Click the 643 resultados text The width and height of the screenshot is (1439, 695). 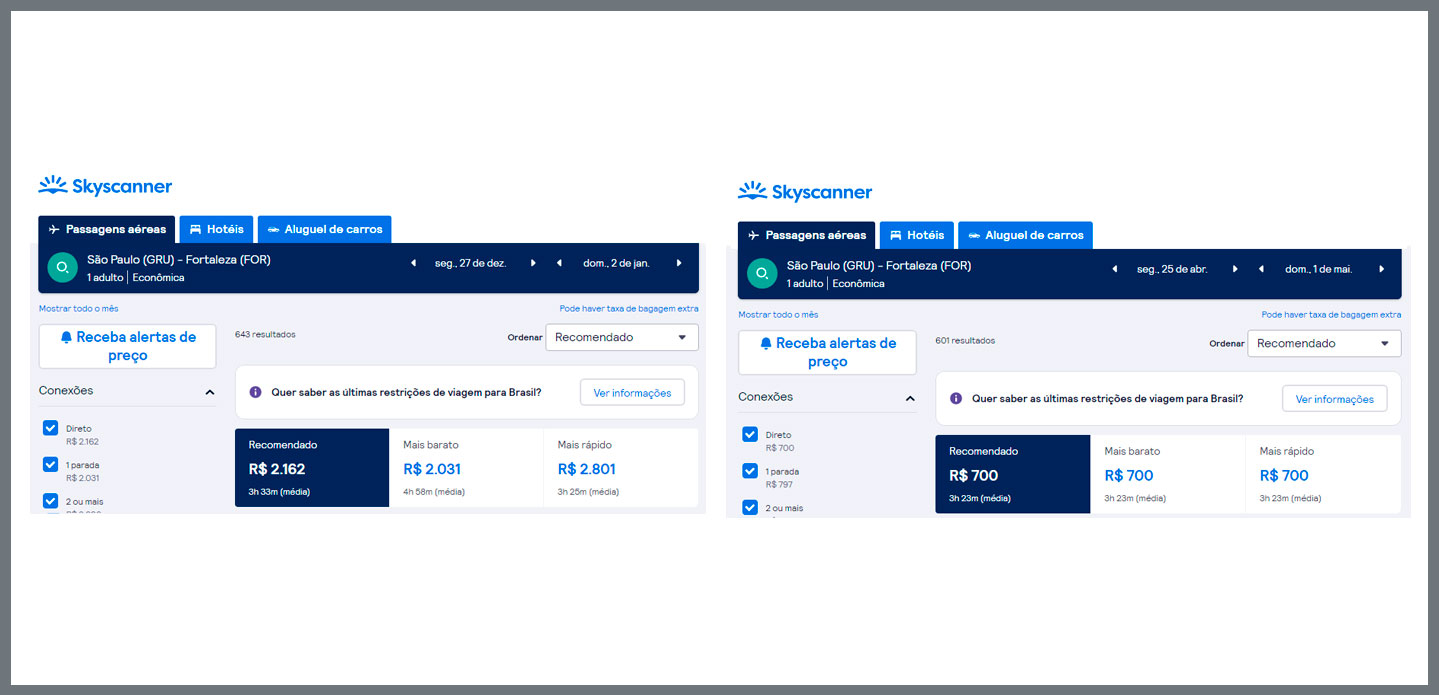pyautogui.click(x=265, y=334)
